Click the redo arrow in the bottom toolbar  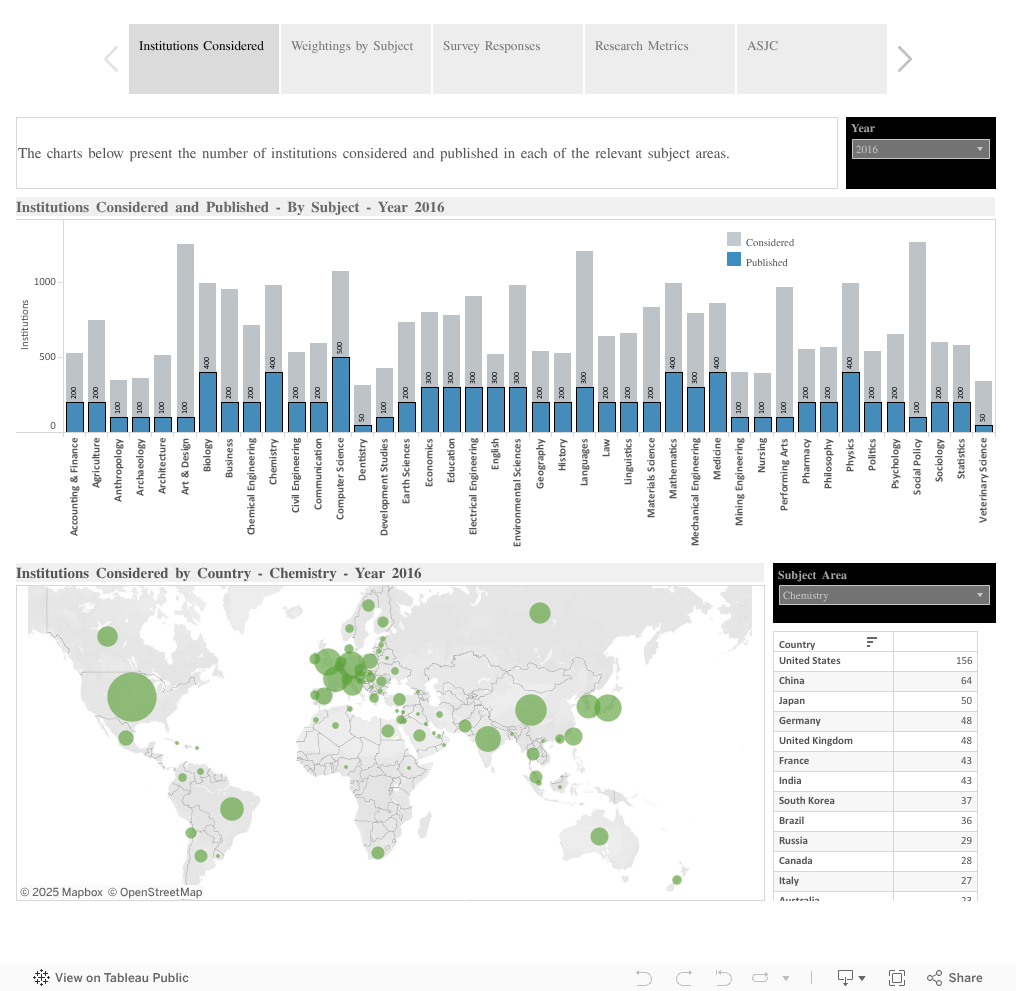(684, 978)
